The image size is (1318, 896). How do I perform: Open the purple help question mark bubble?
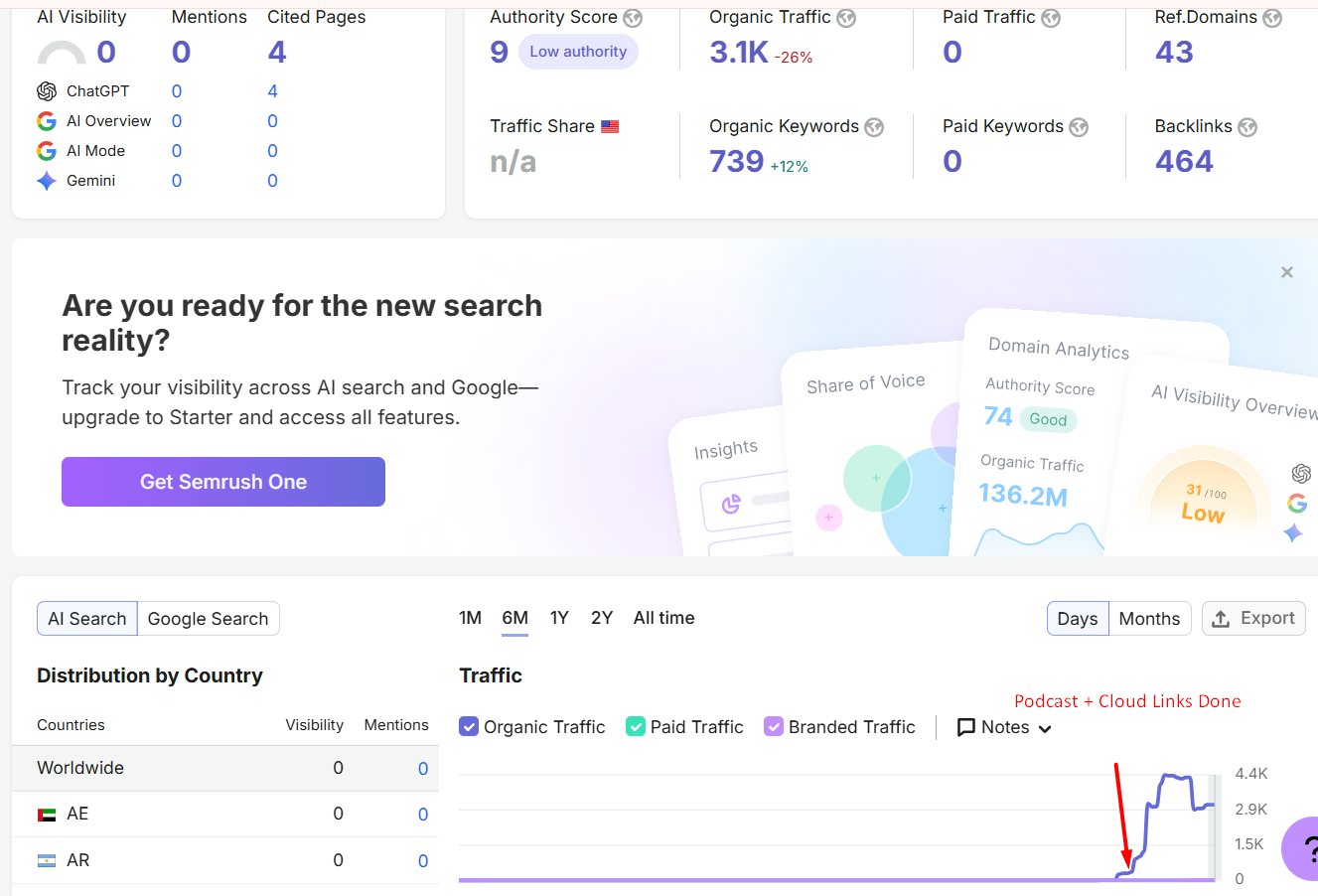(1299, 848)
